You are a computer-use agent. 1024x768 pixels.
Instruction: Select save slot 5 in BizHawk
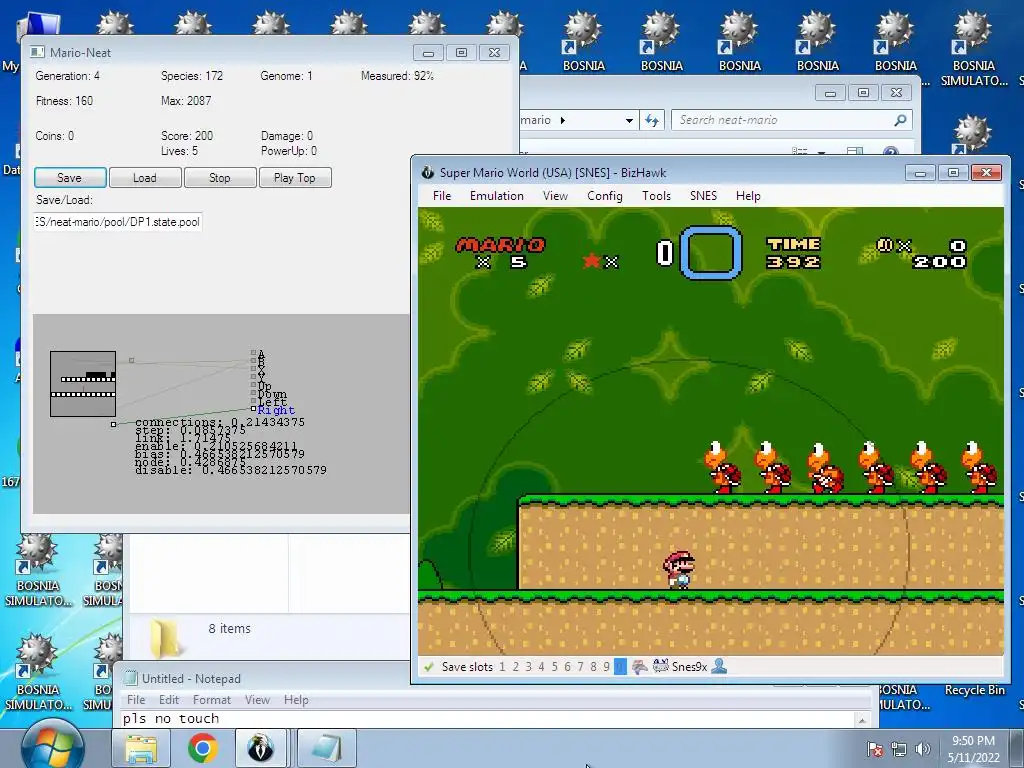554,667
